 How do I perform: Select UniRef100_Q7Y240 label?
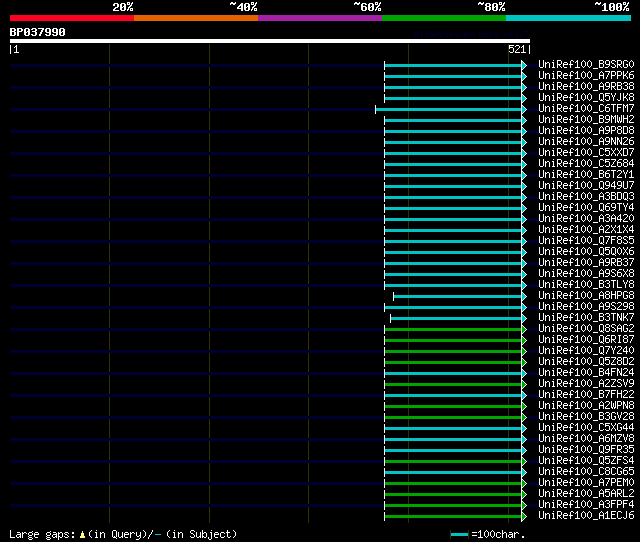[x=586, y=351]
